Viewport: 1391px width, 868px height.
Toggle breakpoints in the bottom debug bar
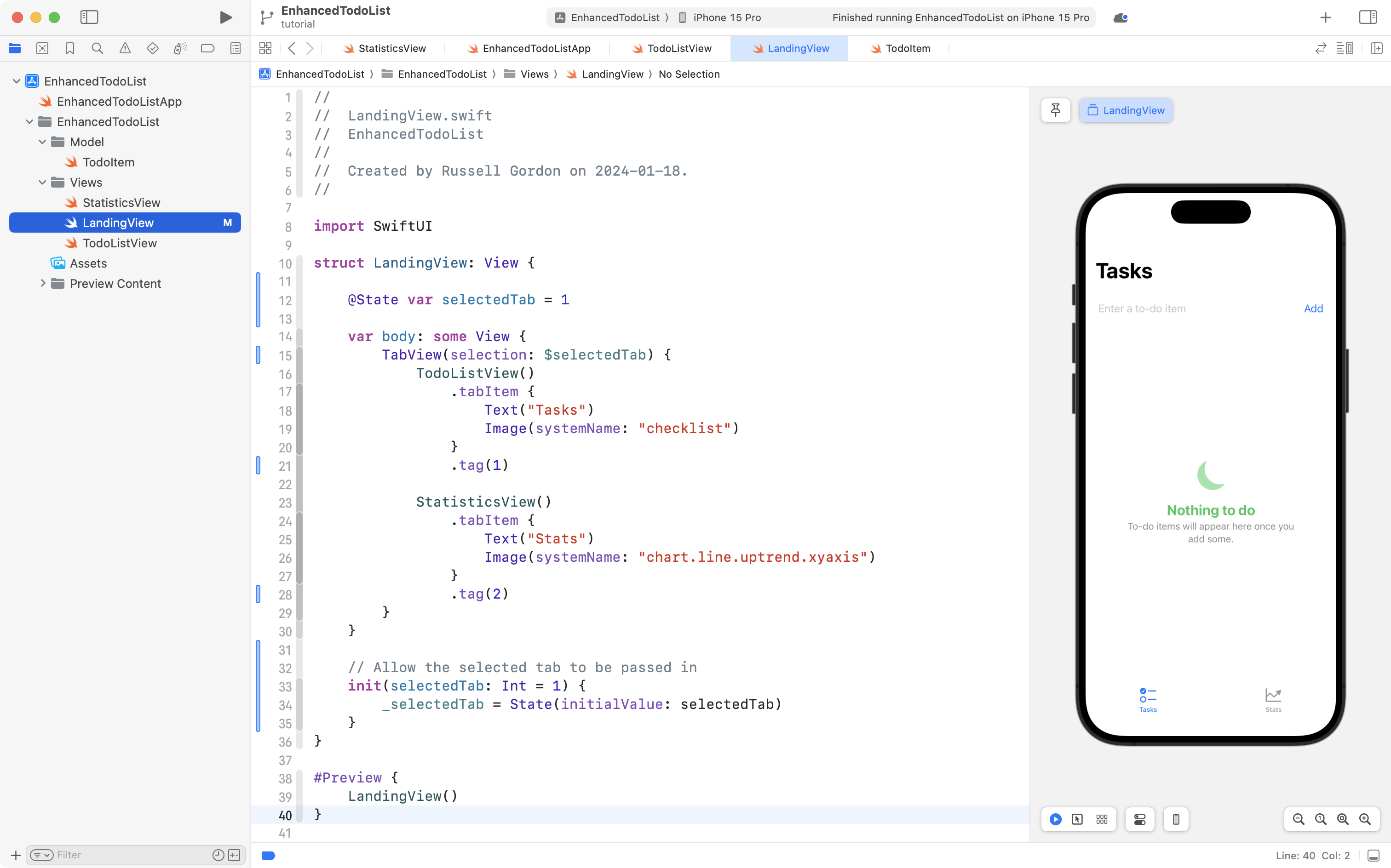[x=268, y=856]
